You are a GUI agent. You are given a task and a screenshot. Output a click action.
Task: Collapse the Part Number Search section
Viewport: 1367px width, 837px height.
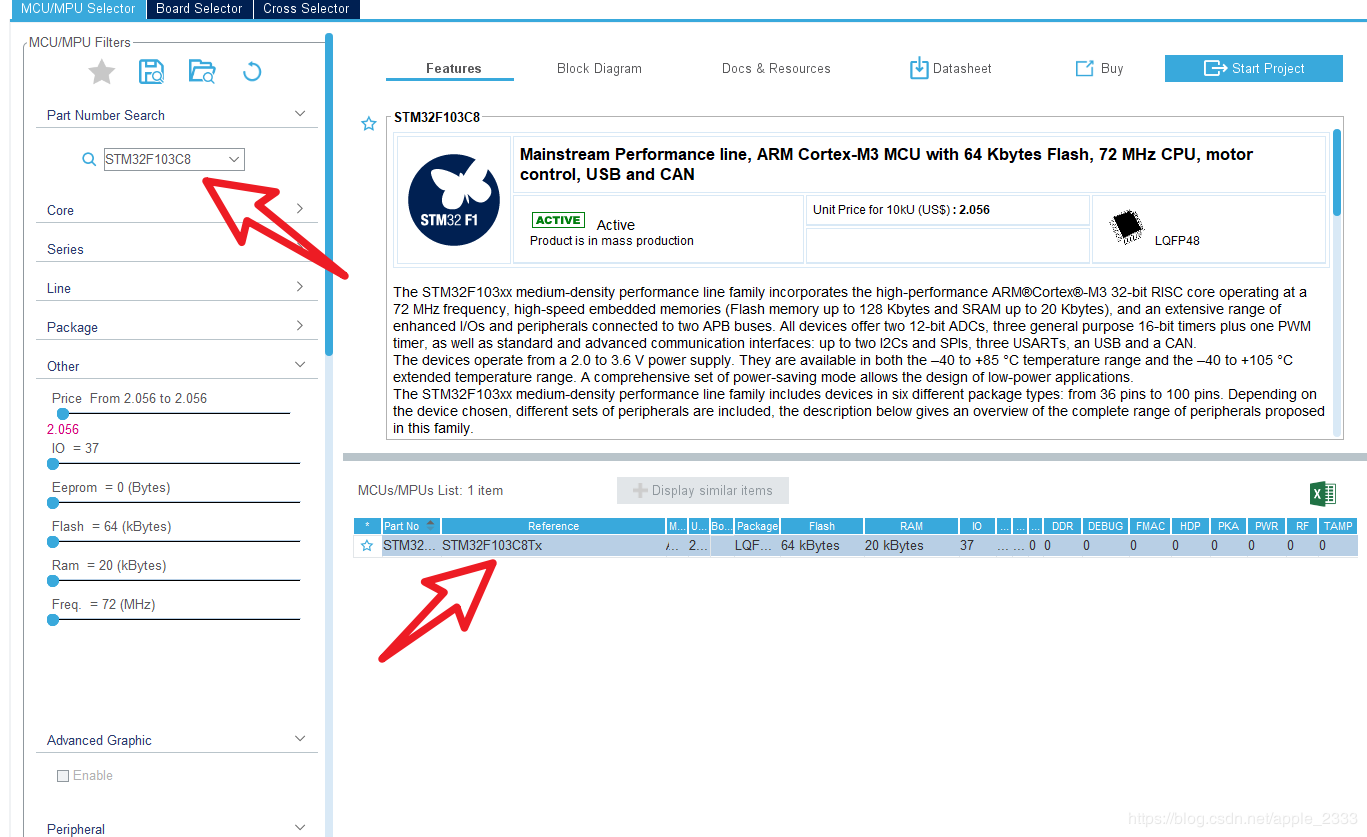pos(300,114)
